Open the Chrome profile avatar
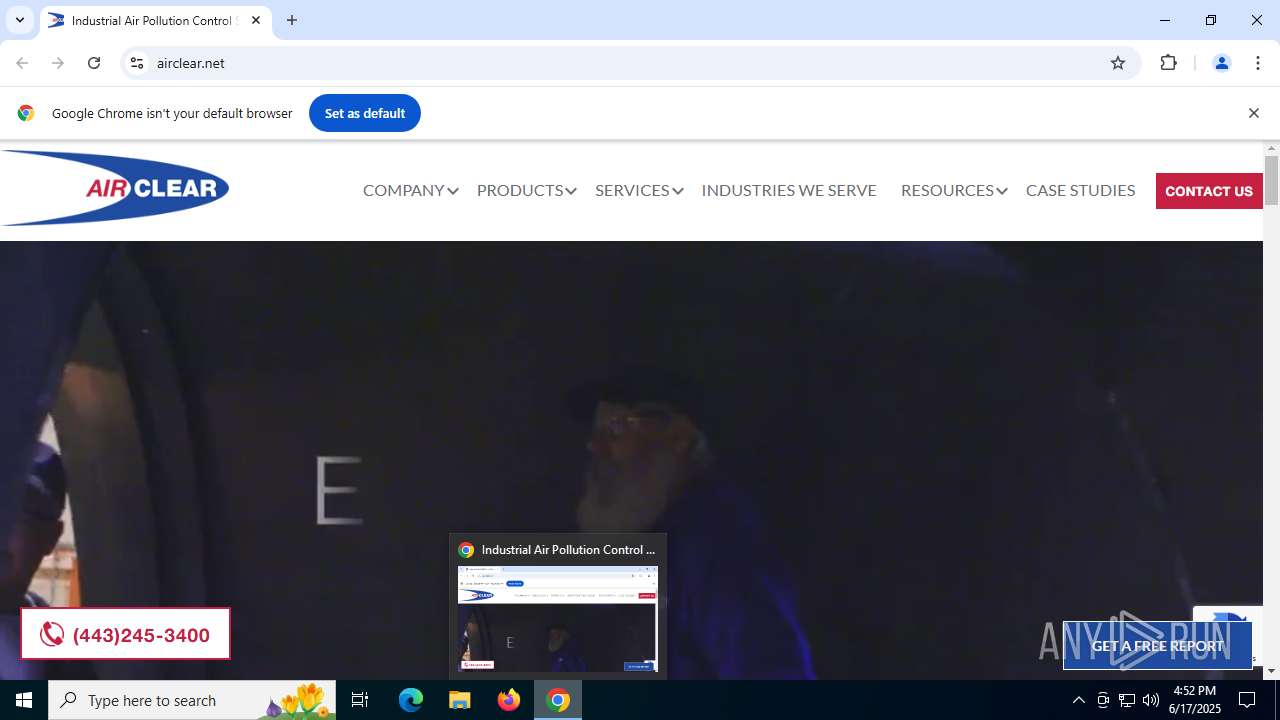Screen dimensions: 1280x720 1221,63
